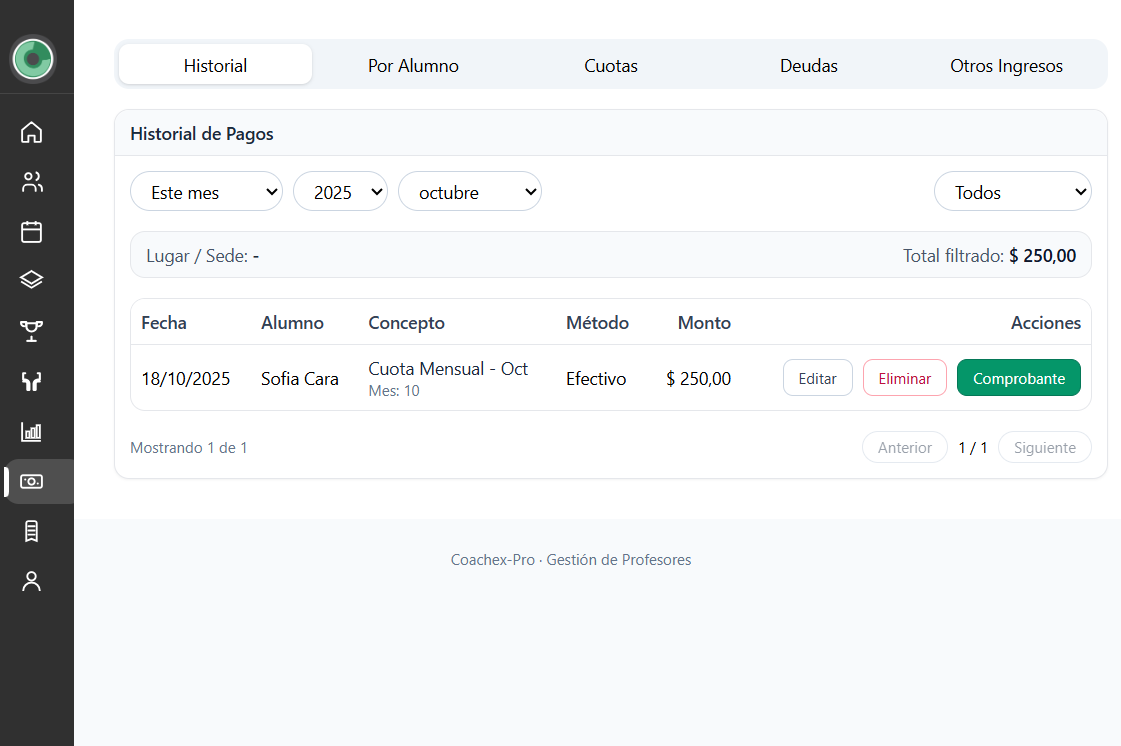This screenshot has height=746, width=1121.
Task: Open the 2025 year dropdown
Action: 339,192
